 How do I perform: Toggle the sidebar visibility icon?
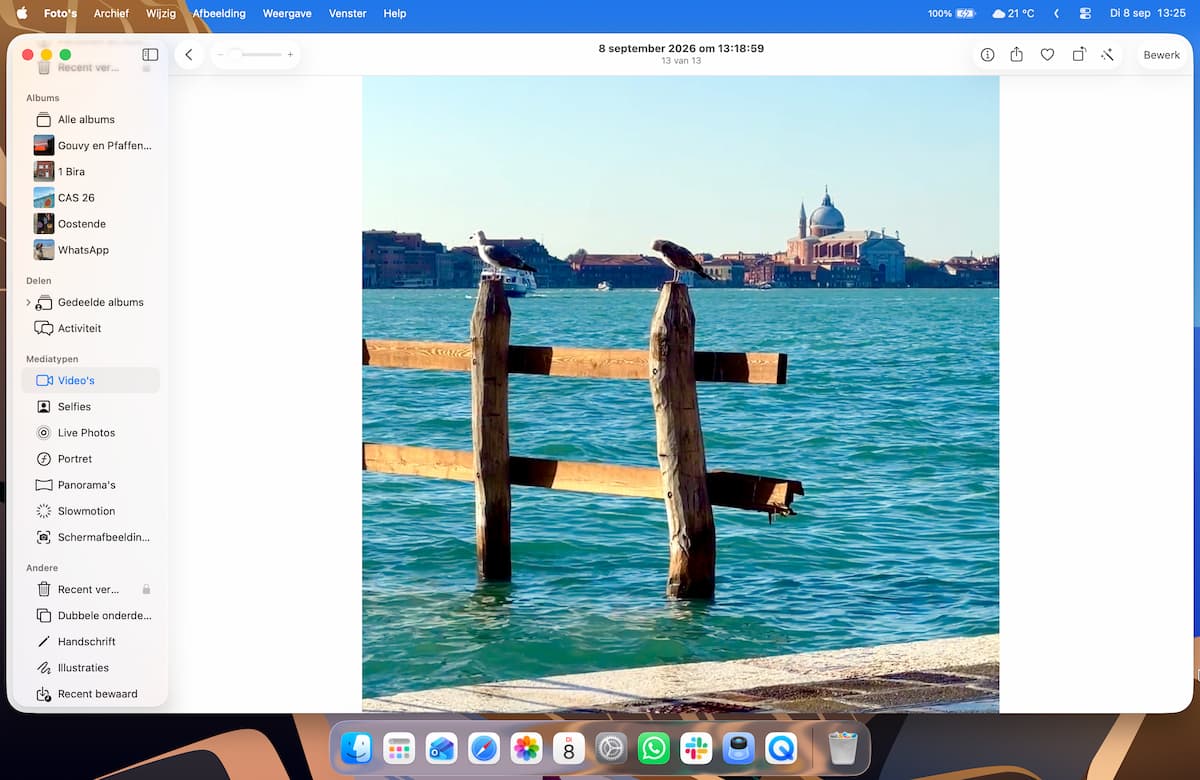coord(150,55)
